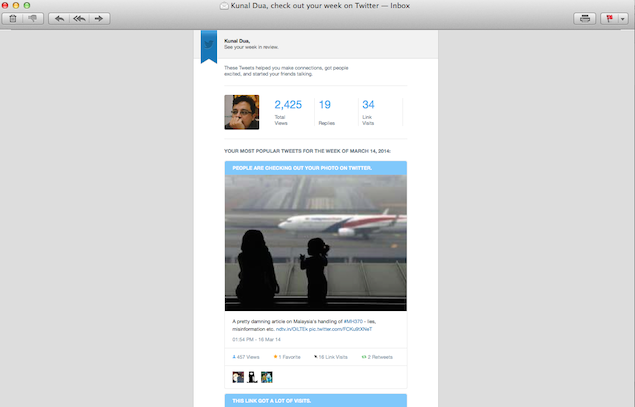Open the first follower avatar under the tweet

238,377
